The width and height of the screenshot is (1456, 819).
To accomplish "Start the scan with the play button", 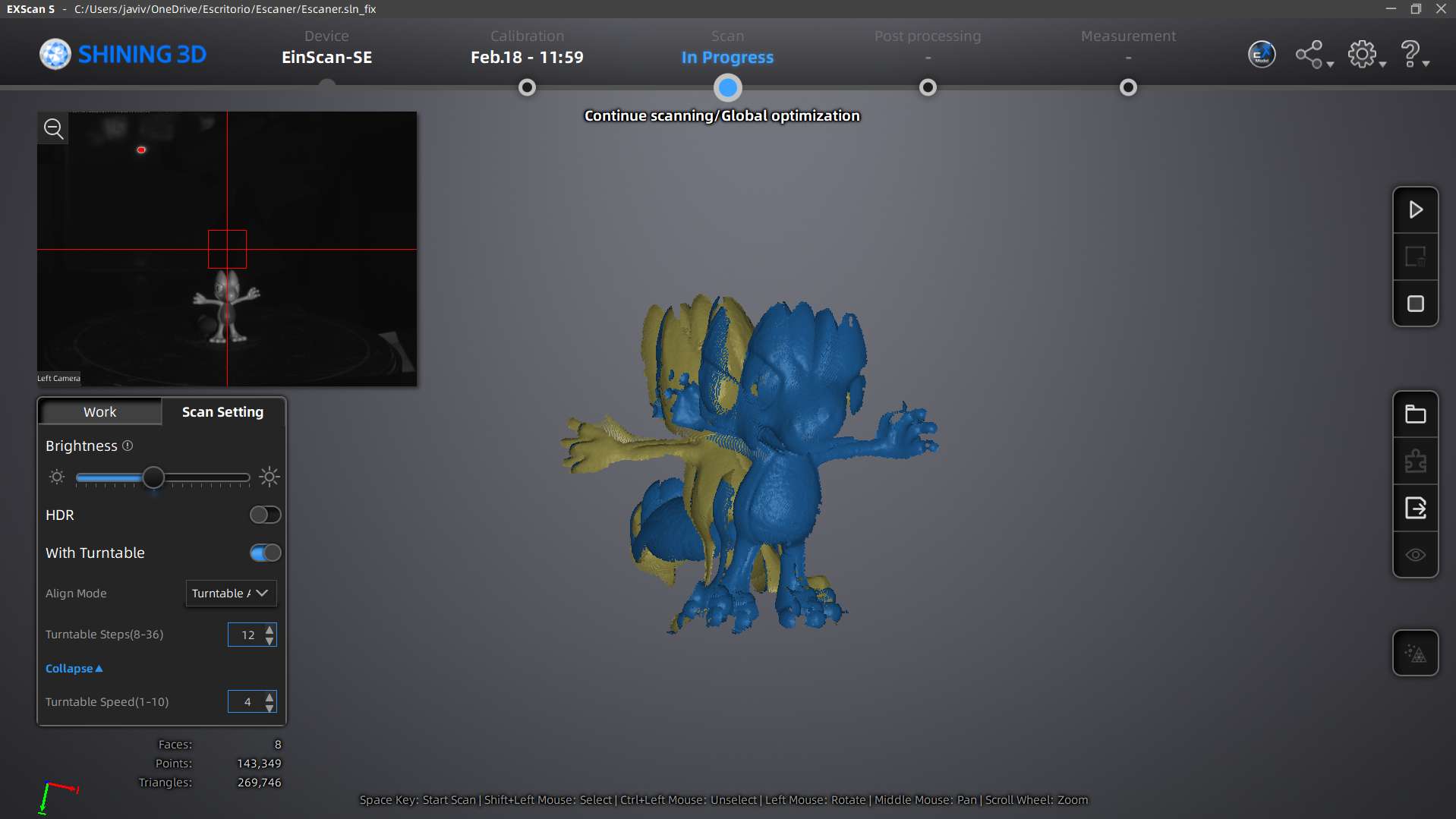I will tap(1415, 209).
